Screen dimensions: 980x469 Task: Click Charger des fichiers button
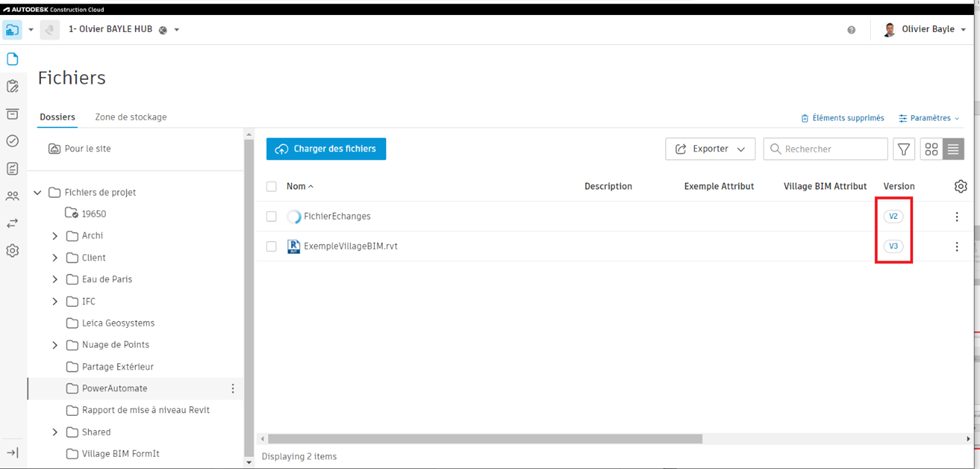coord(326,149)
